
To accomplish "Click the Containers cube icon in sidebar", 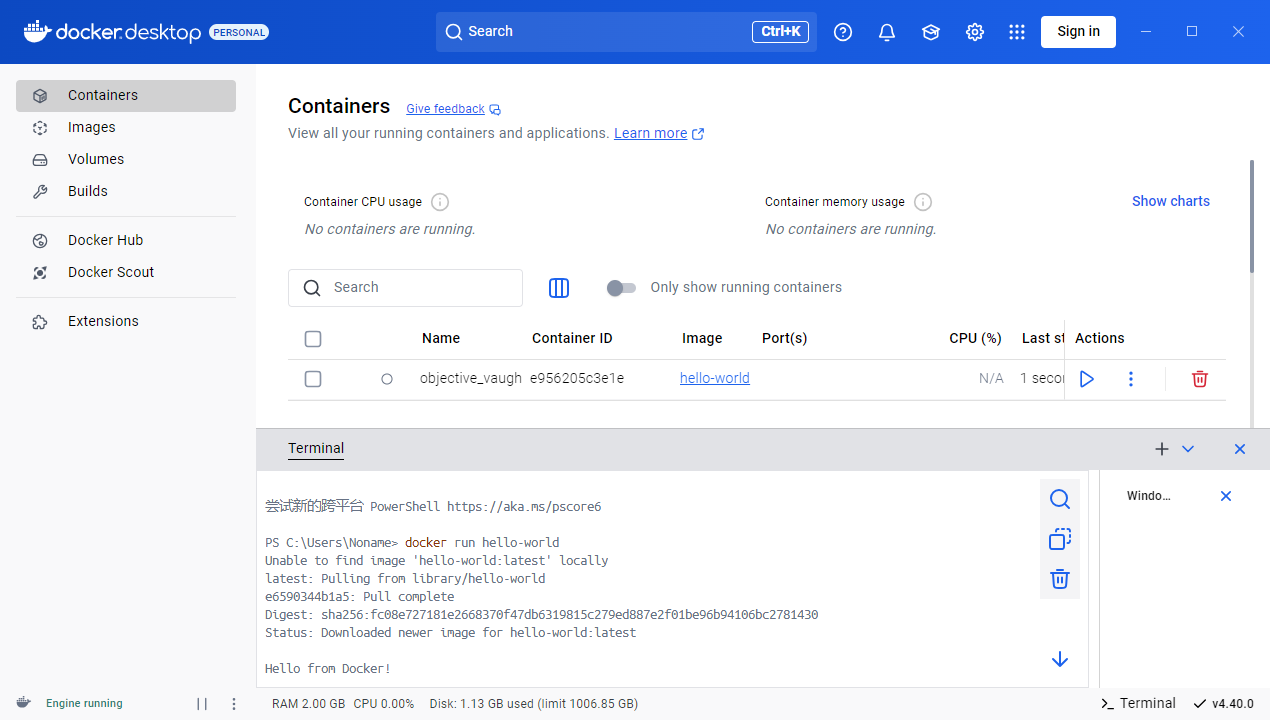I will (x=40, y=96).
